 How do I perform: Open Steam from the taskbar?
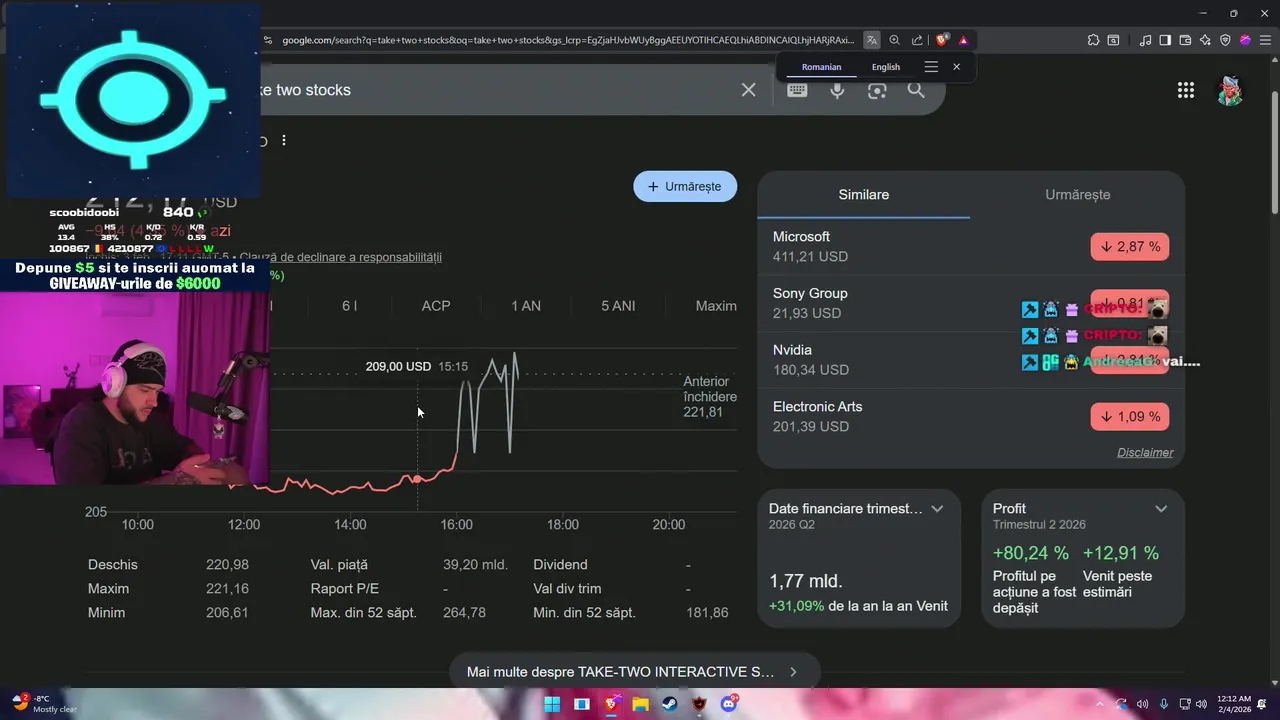click(670, 704)
